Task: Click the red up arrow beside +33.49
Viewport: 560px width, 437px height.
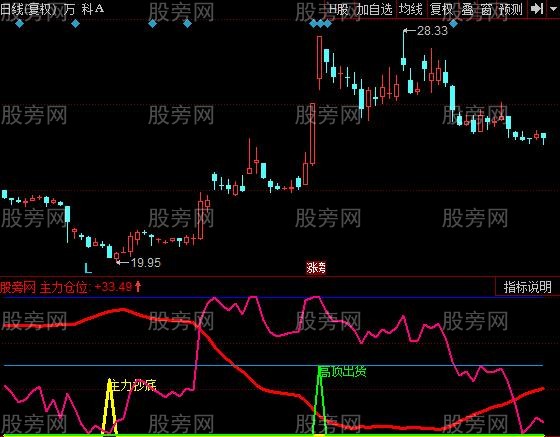Action: click(x=138, y=286)
